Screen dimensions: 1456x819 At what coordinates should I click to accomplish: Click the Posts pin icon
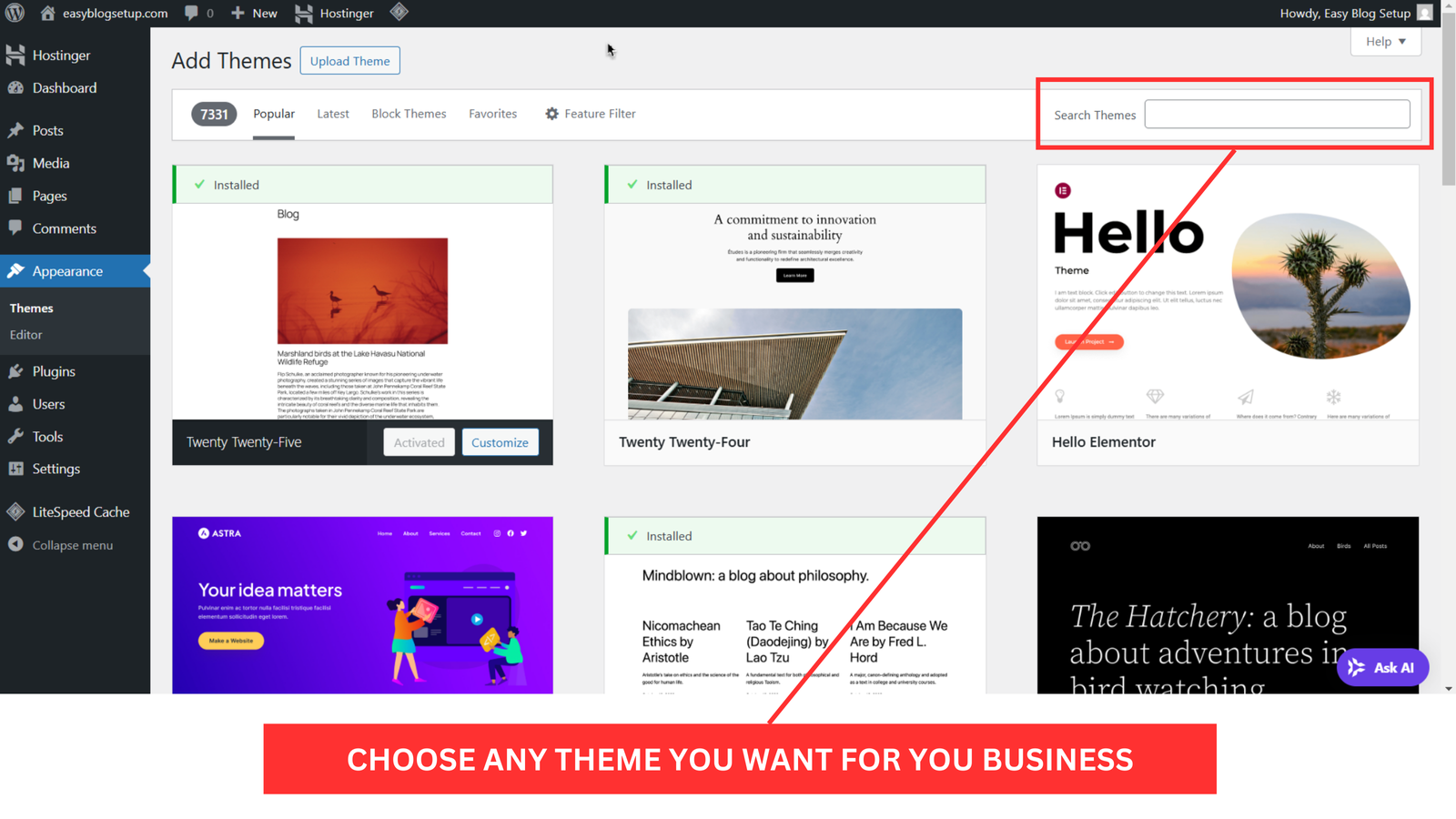click(x=15, y=130)
